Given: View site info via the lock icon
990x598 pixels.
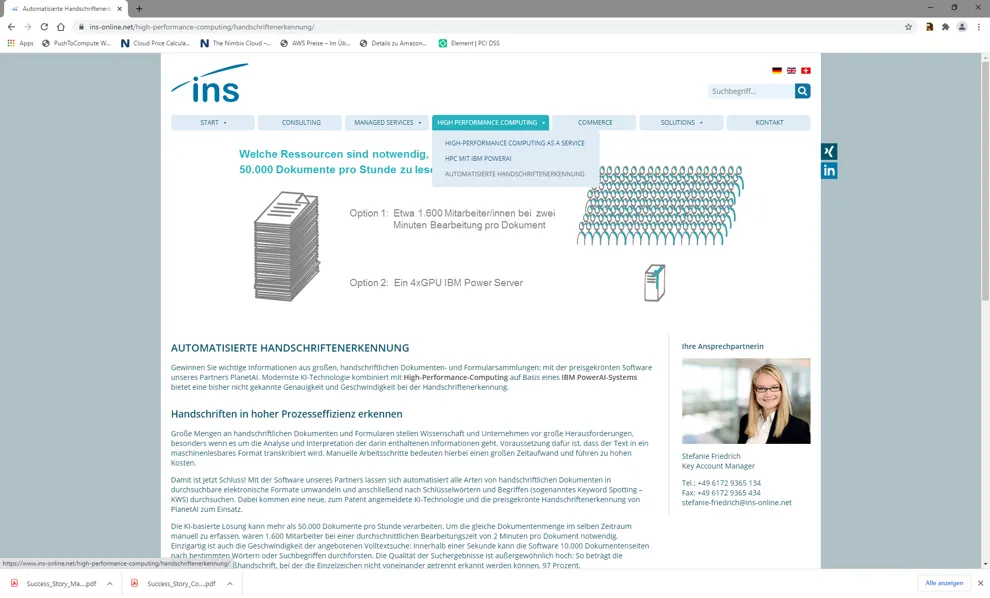Looking at the screenshot, I should pyautogui.click(x=81, y=27).
